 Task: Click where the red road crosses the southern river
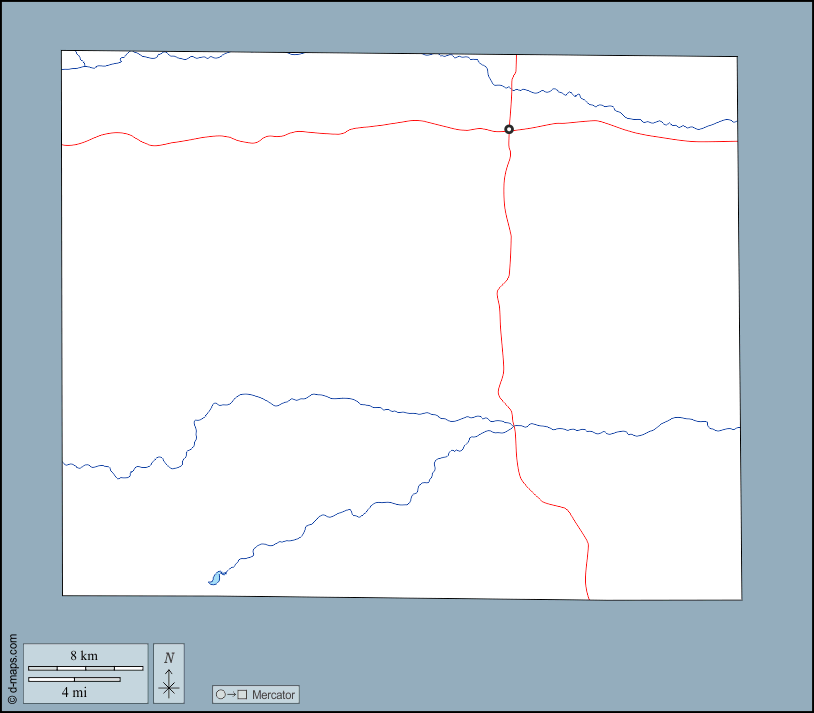pos(514,426)
